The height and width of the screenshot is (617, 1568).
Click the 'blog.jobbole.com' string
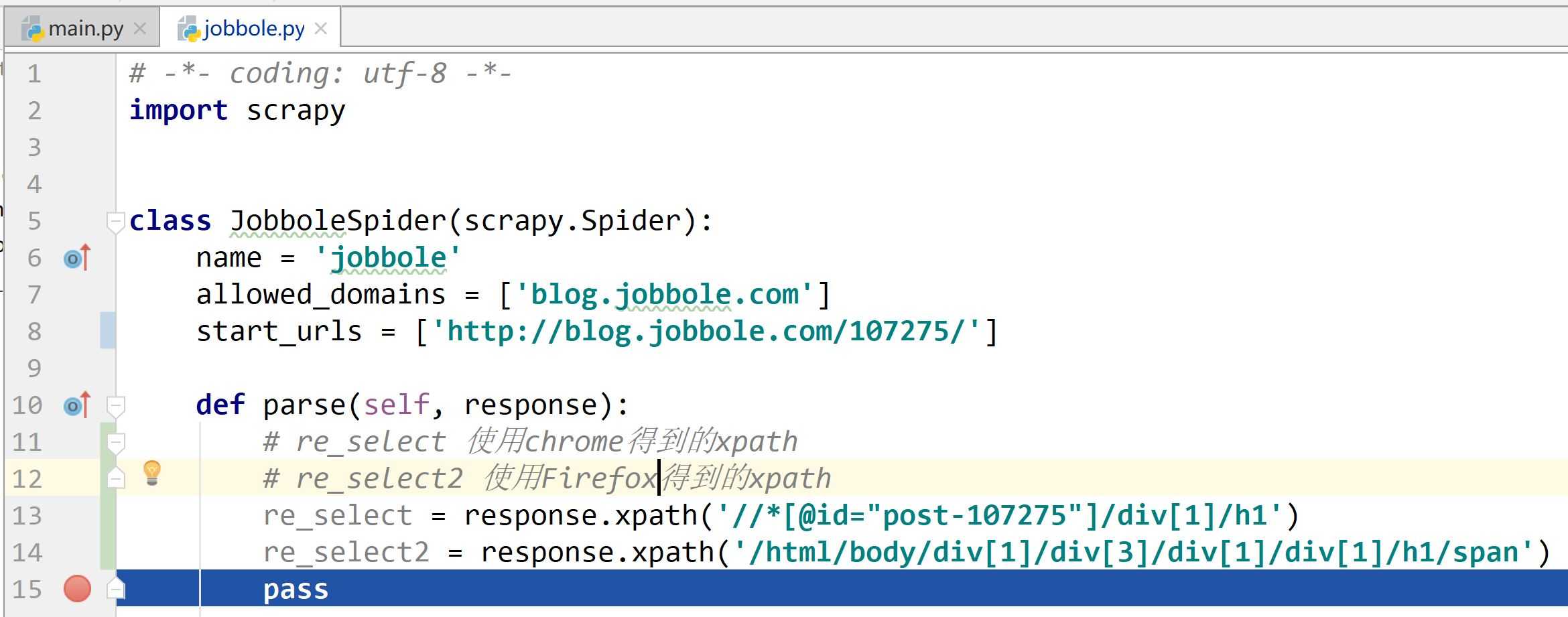(x=664, y=295)
